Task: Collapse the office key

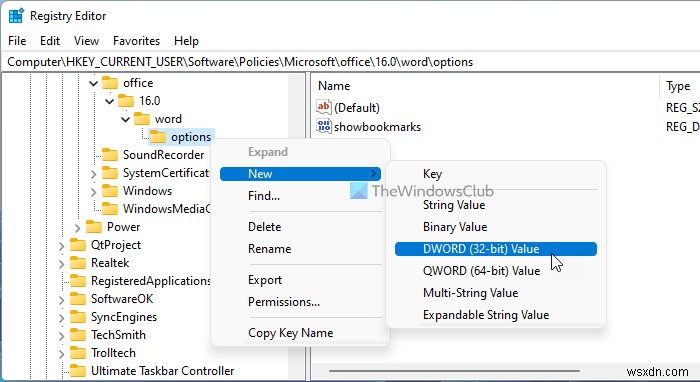Action: 93,83
